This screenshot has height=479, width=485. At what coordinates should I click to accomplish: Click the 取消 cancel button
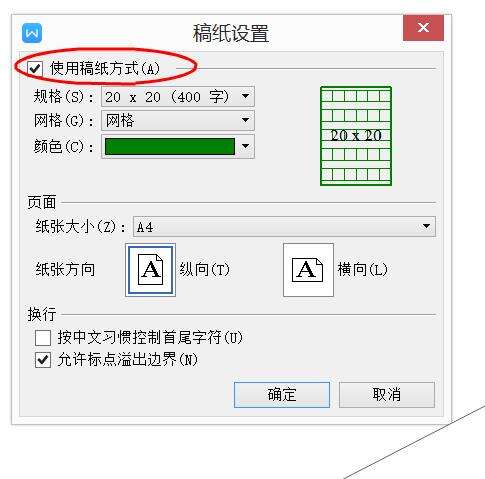[387, 395]
